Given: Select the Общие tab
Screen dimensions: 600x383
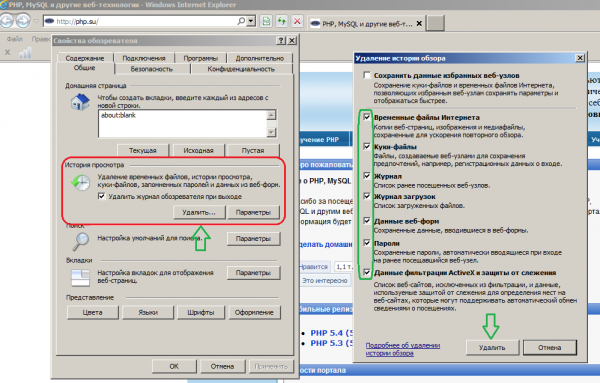Looking at the screenshot, I should (x=85, y=68).
